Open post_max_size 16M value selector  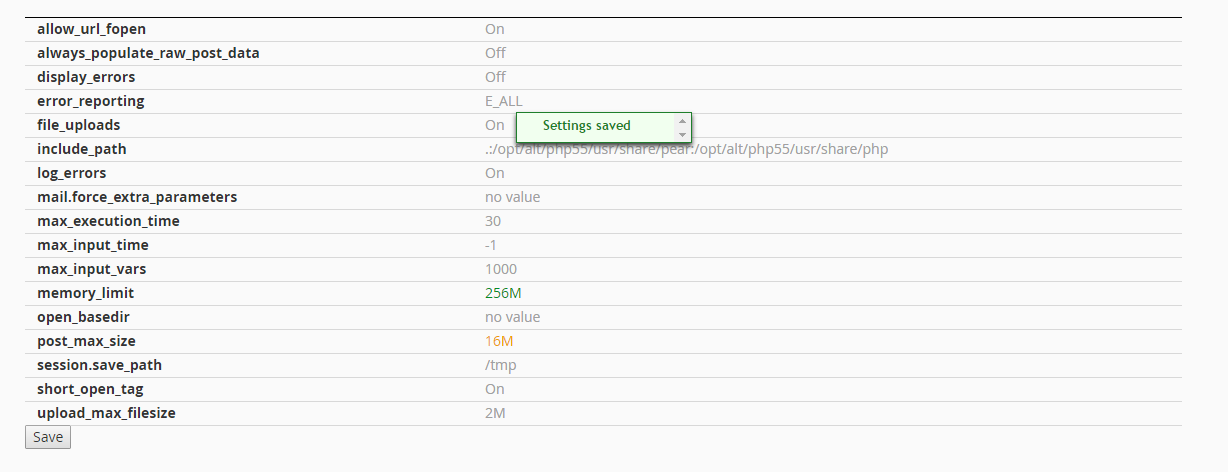499,341
